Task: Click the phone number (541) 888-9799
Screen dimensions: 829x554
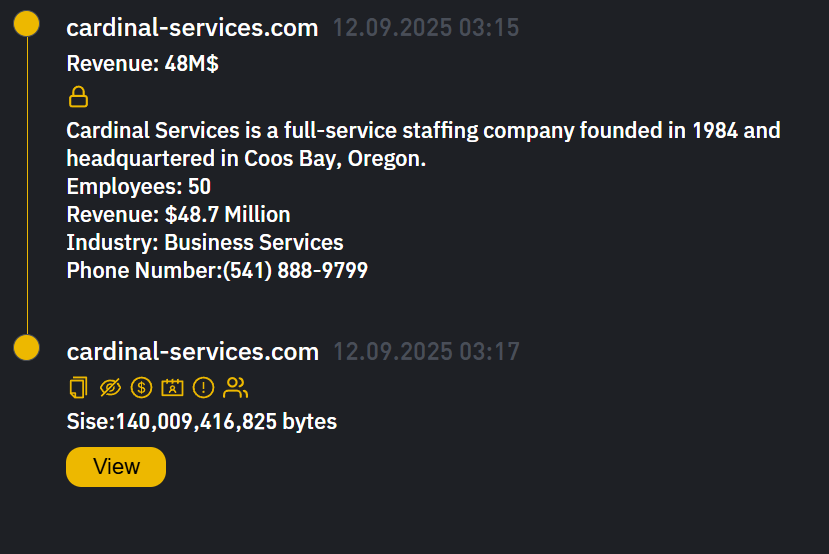Action: tap(295, 270)
